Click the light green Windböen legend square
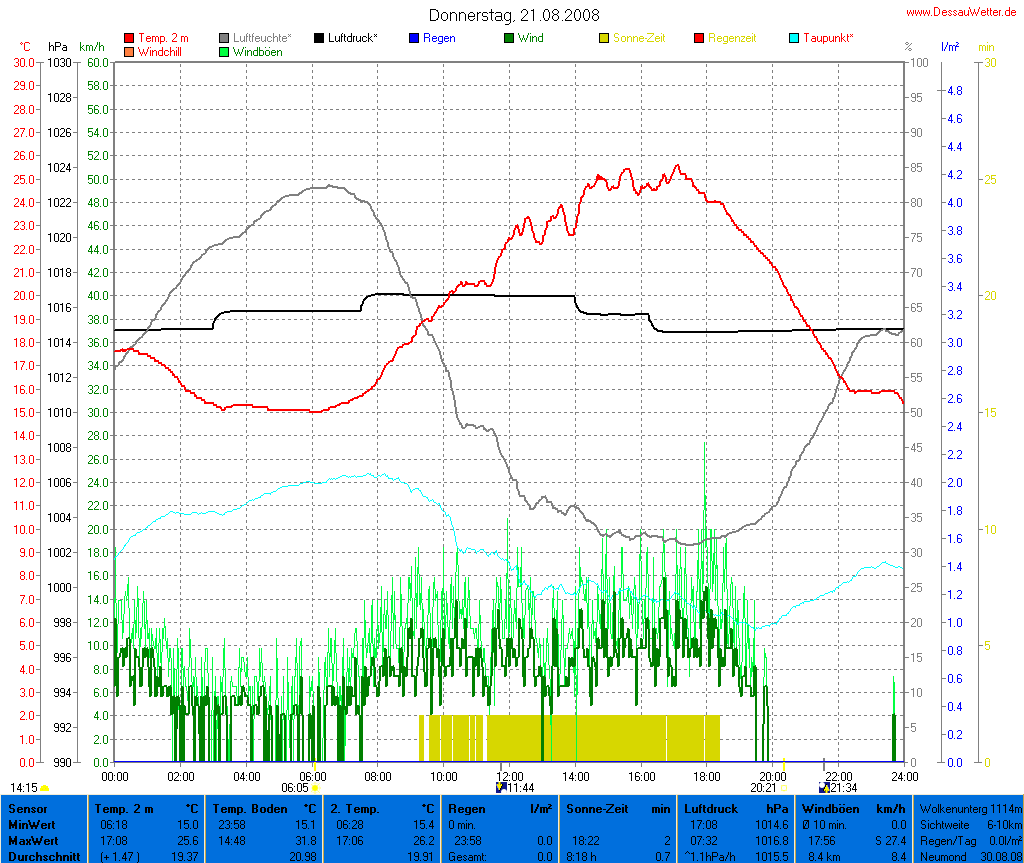1024x863 pixels. click(225, 51)
